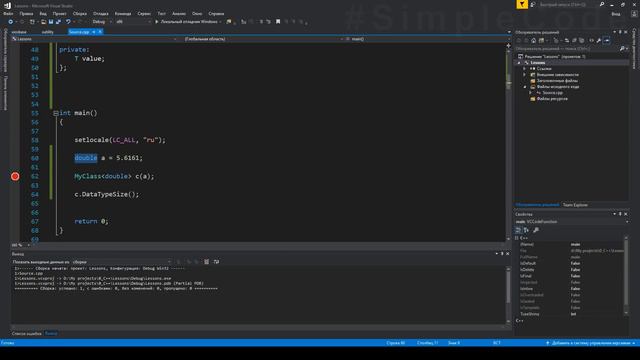
Task: Click the Open File toolbar icon
Action: (43, 22)
